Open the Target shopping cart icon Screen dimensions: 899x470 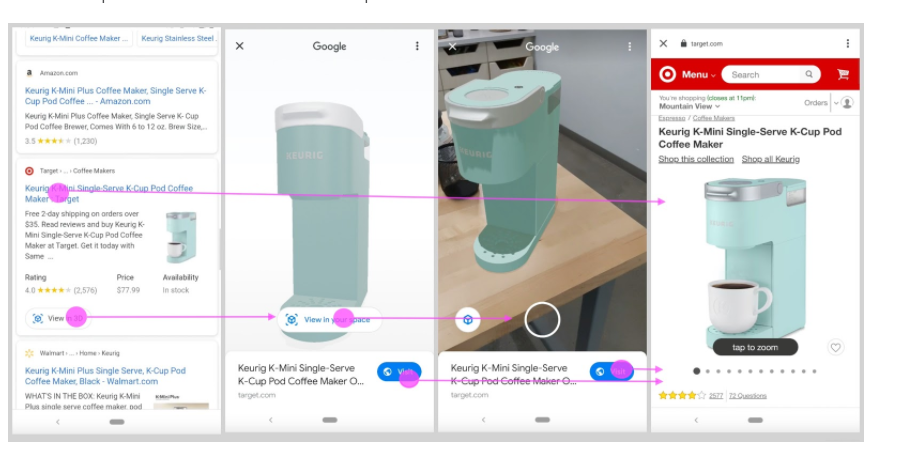(843, 74)
